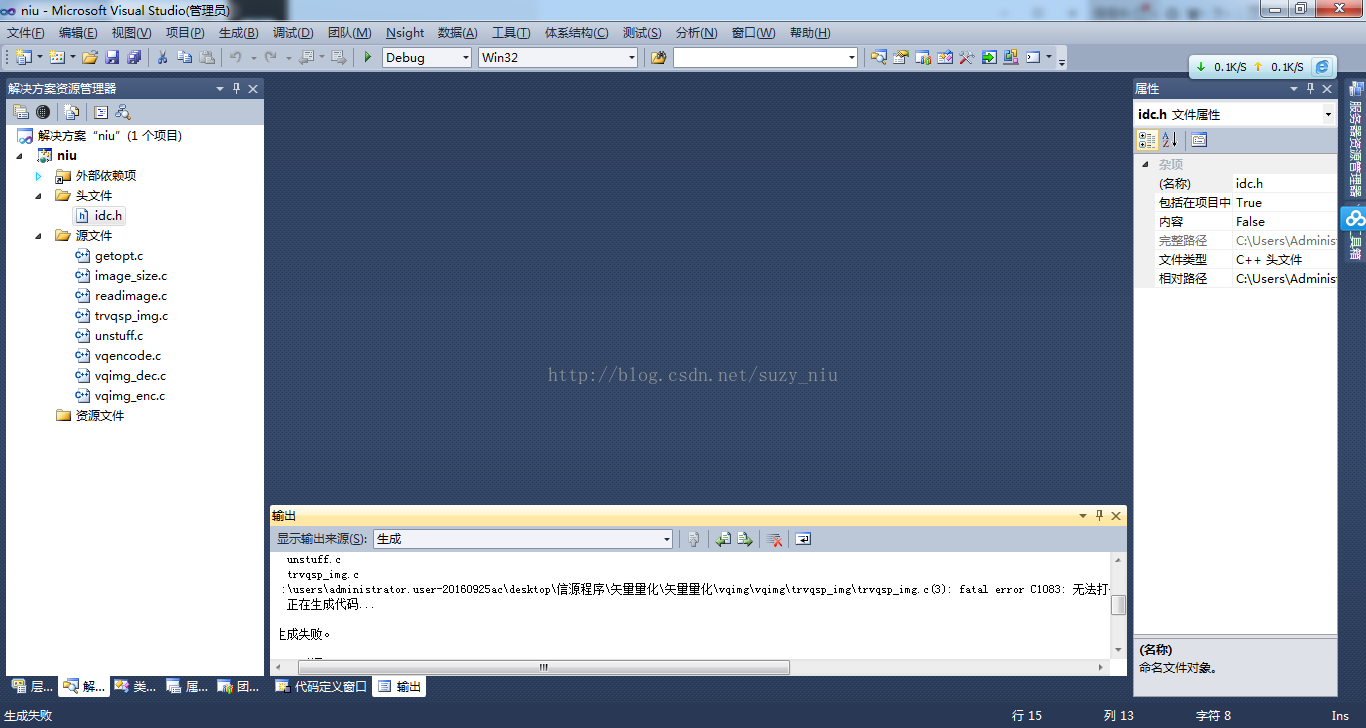
Task: Go to next message icon in Output
Action: (x=745, y=539)
